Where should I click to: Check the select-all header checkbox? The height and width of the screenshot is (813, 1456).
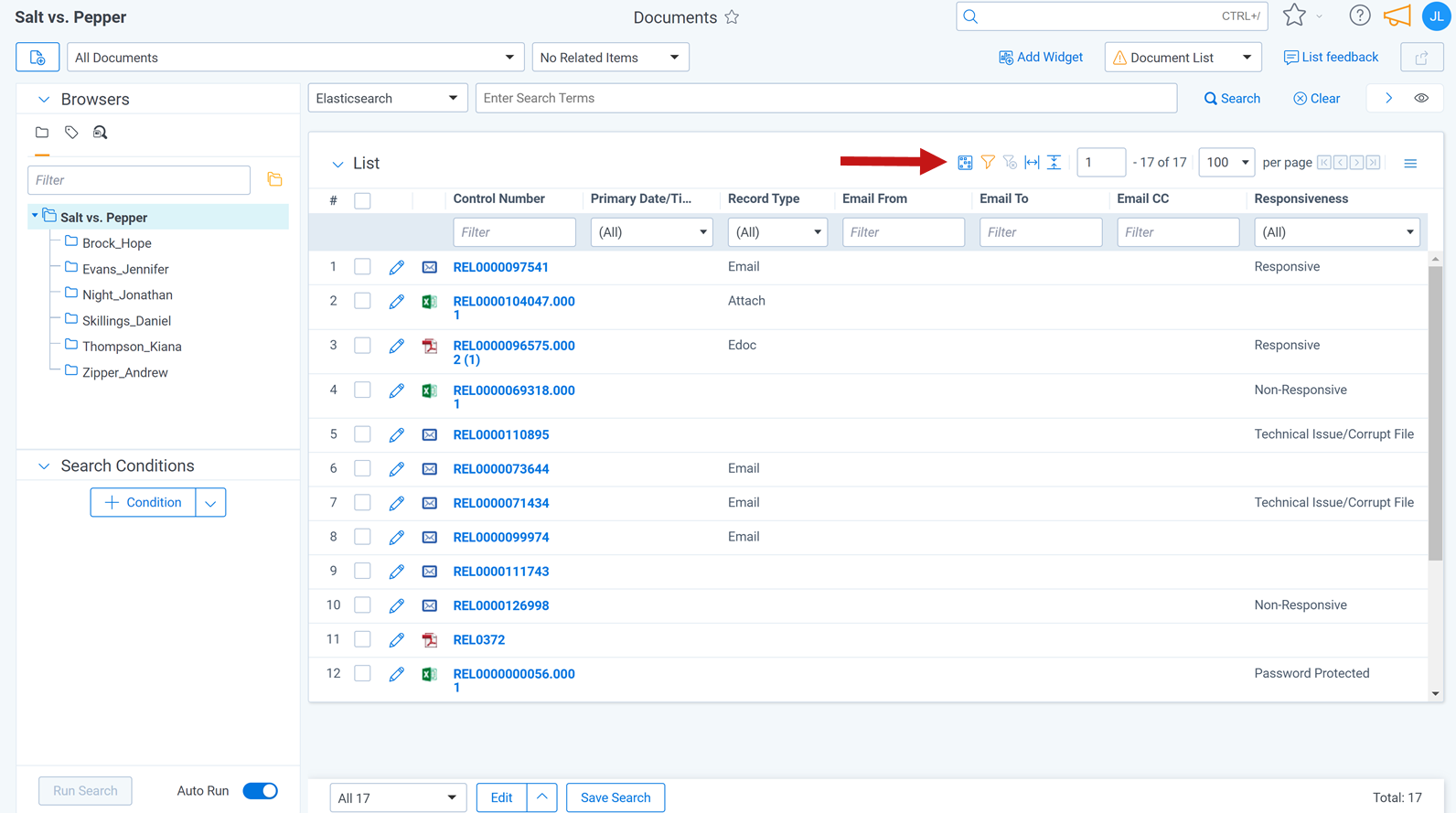tap(362, 200)
